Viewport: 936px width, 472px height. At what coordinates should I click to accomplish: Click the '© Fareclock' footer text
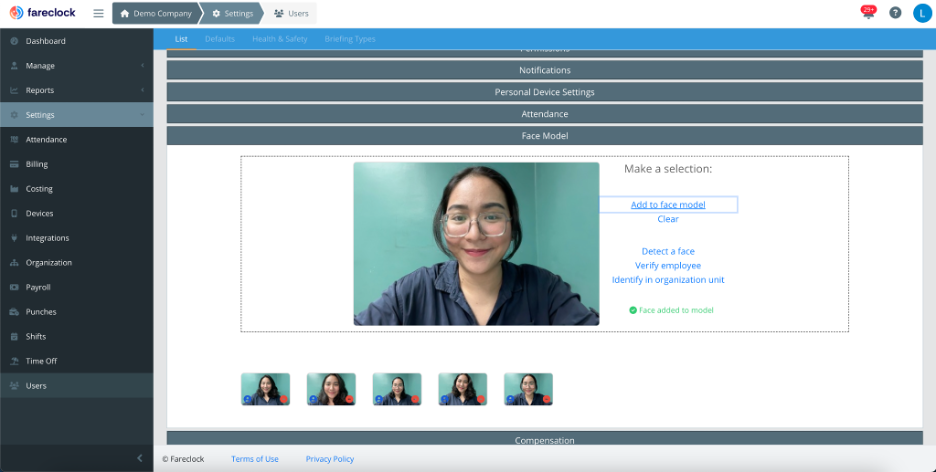pos(183,459)
